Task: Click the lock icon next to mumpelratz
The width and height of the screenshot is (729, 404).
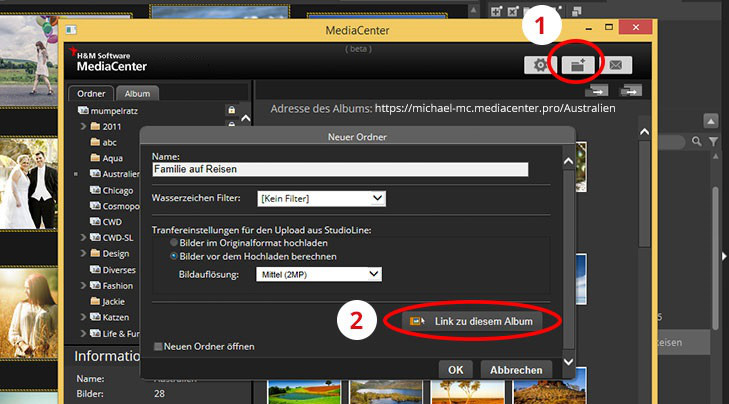Action: [232, 110]
